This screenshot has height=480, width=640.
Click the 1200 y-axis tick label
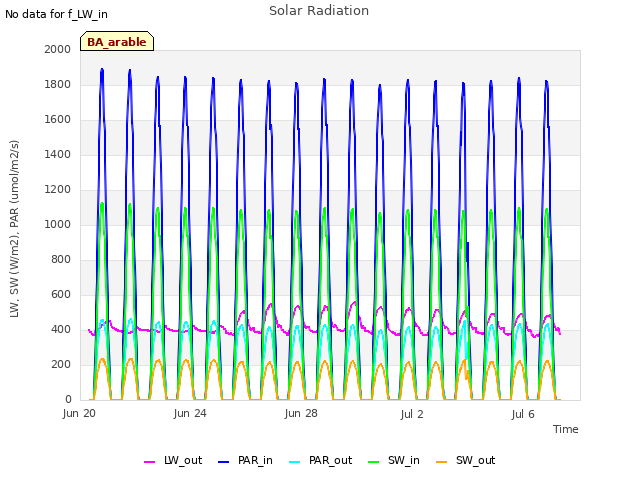click(58, 189)
